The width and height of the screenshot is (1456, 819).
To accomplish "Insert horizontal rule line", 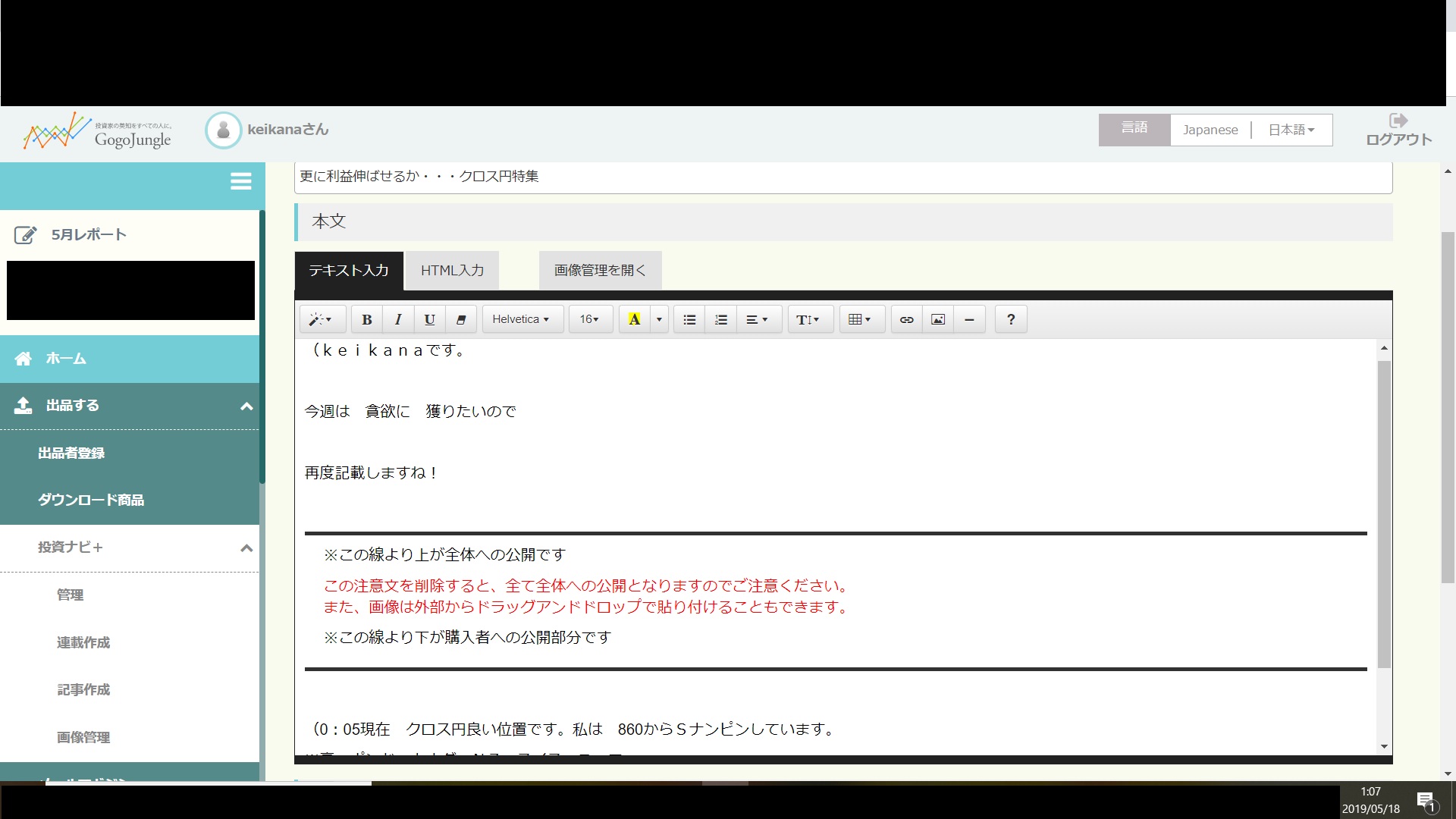I will coord(969,319).
